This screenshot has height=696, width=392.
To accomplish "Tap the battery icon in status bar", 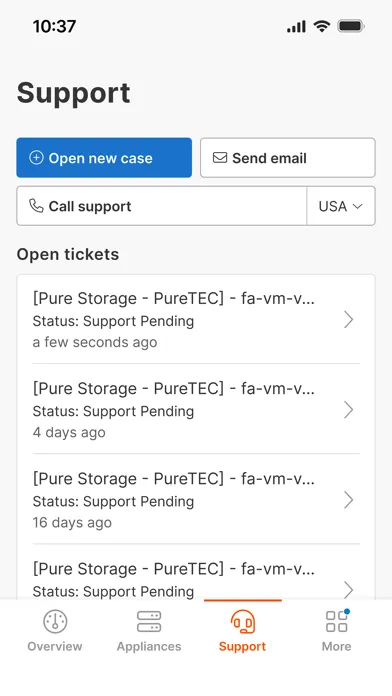I will (x=351, y=26).
